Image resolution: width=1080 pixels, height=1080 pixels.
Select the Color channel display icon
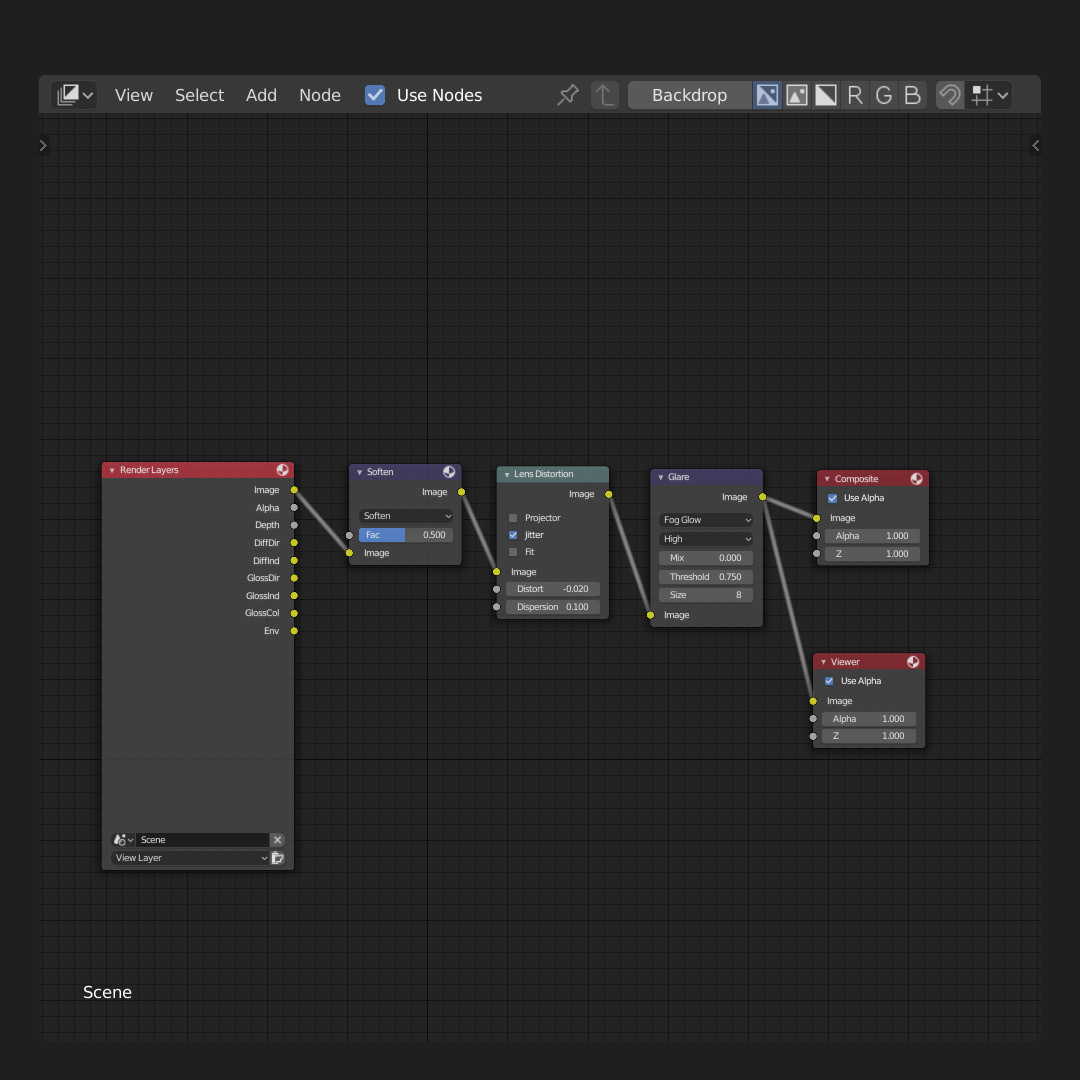(796, 95)
